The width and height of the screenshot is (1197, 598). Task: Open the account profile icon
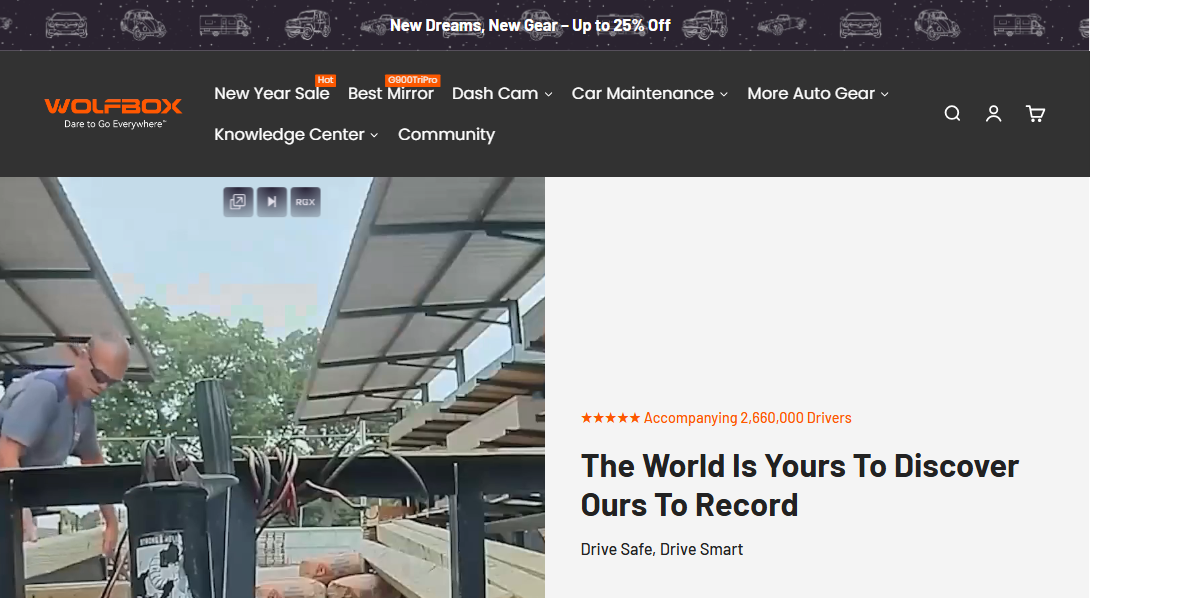point(993,114)
